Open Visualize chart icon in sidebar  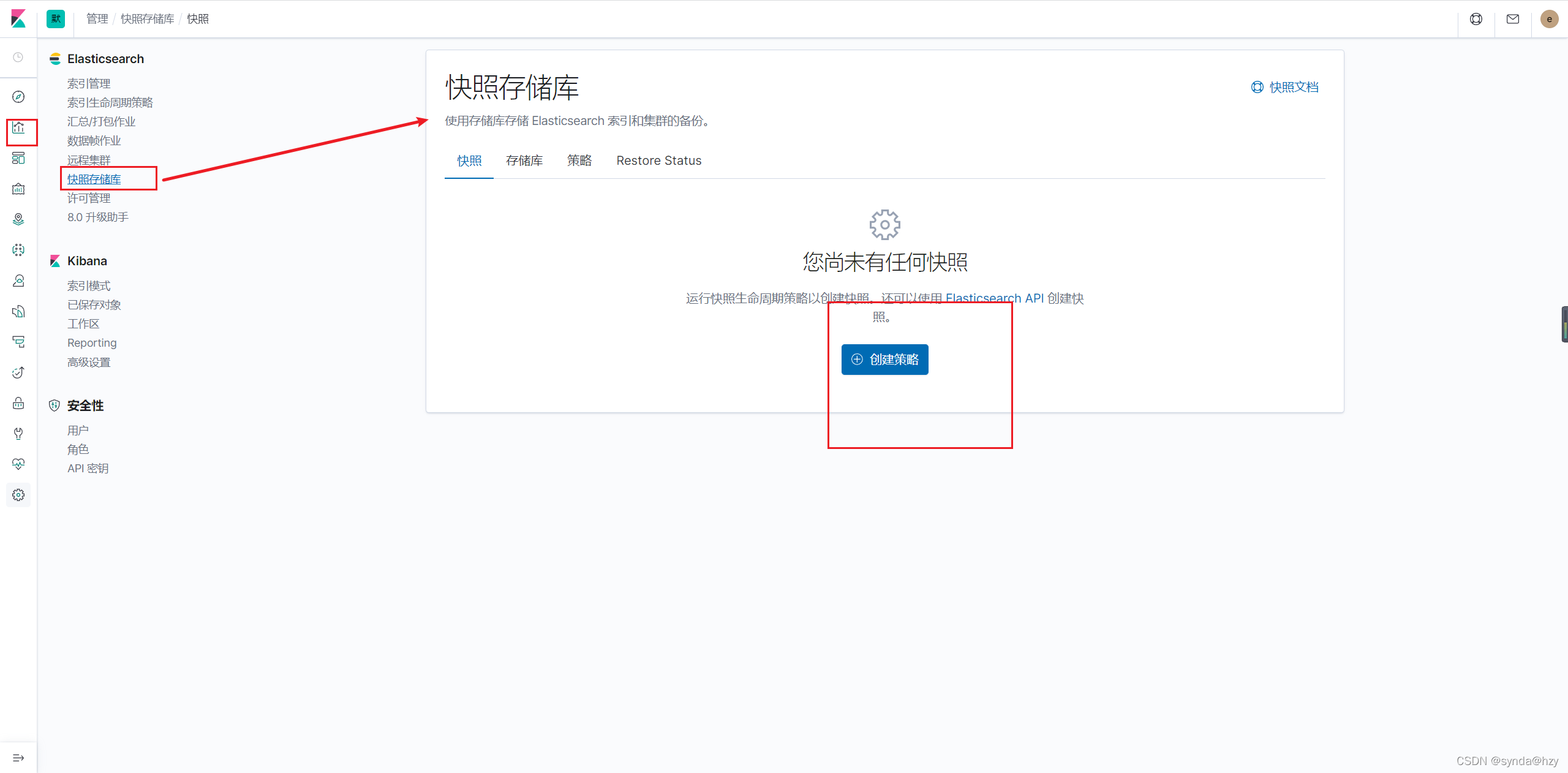pos(18,127)
